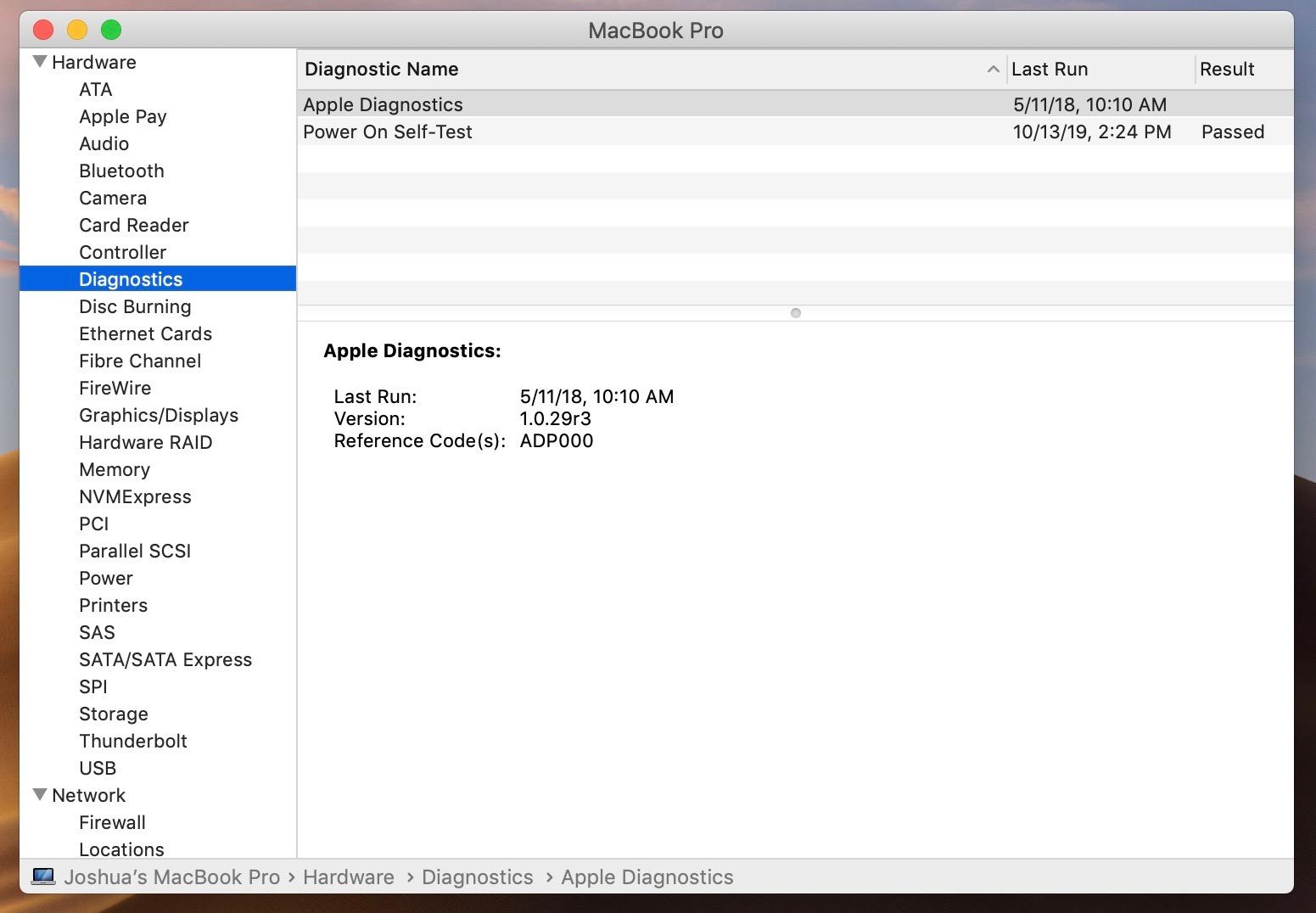Open the Controller category

click(x=123, y=252)
